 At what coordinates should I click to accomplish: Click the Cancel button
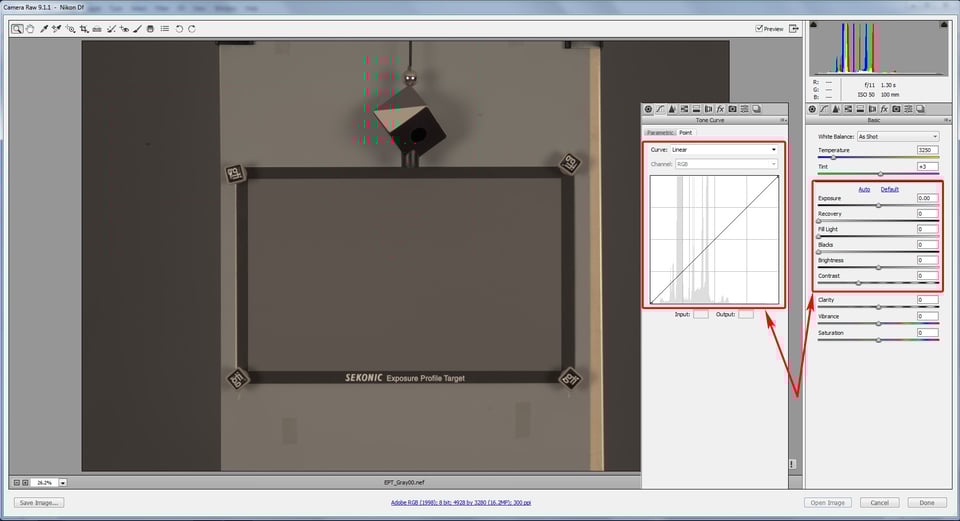coord(879,503)
